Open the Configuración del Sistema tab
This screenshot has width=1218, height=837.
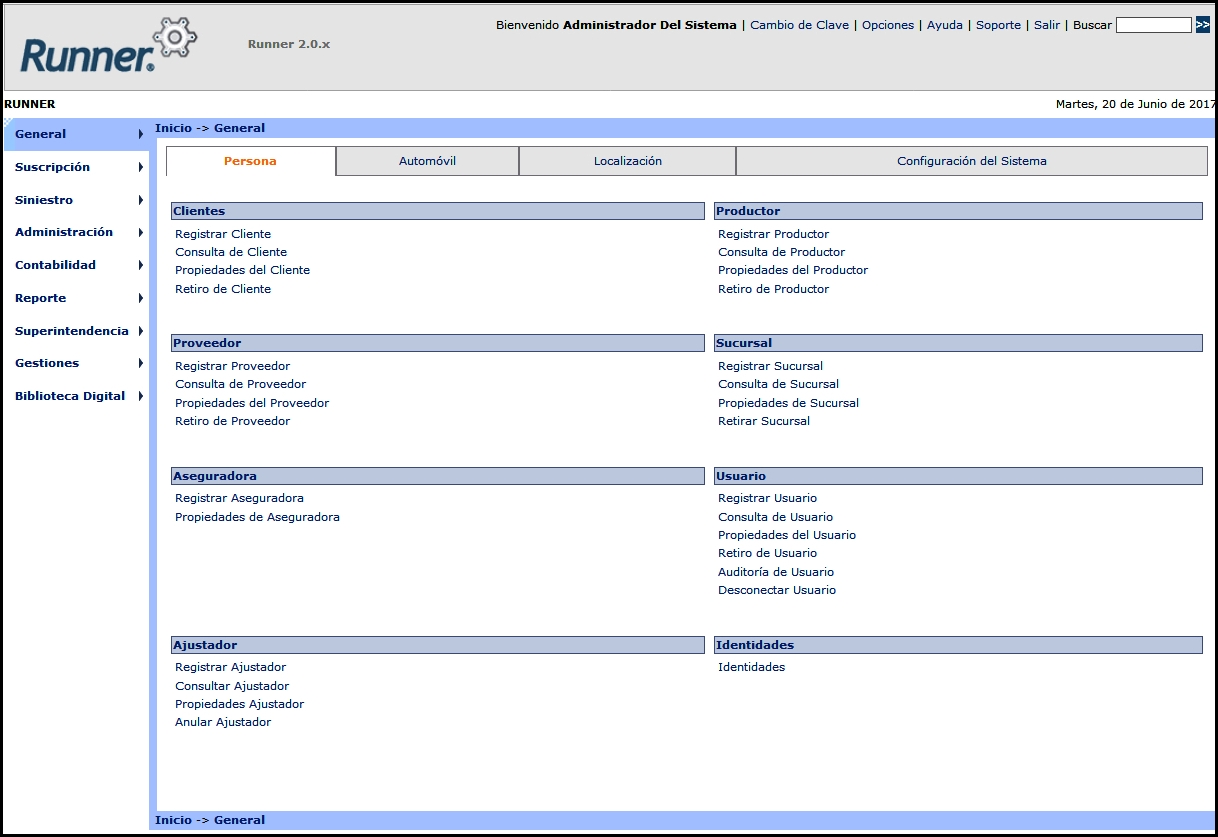pos(972,161)
